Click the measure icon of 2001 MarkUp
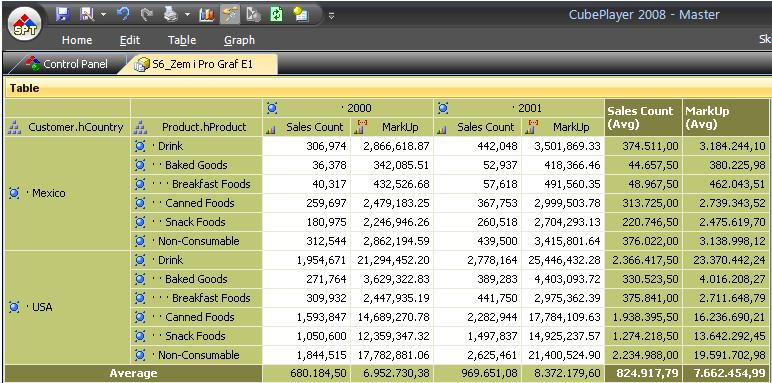 [532, 127]
